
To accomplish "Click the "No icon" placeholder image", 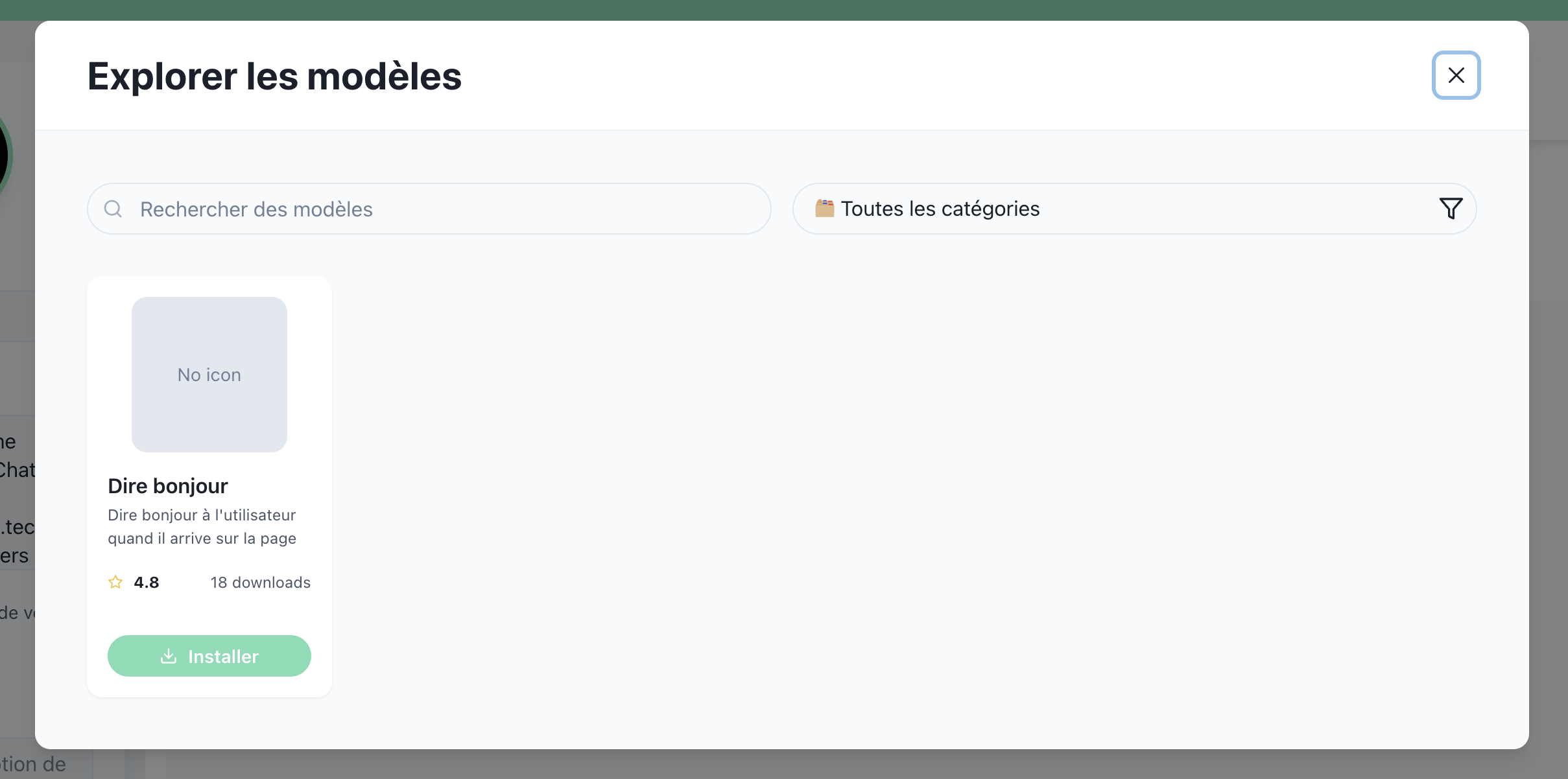I will (209, 375).
